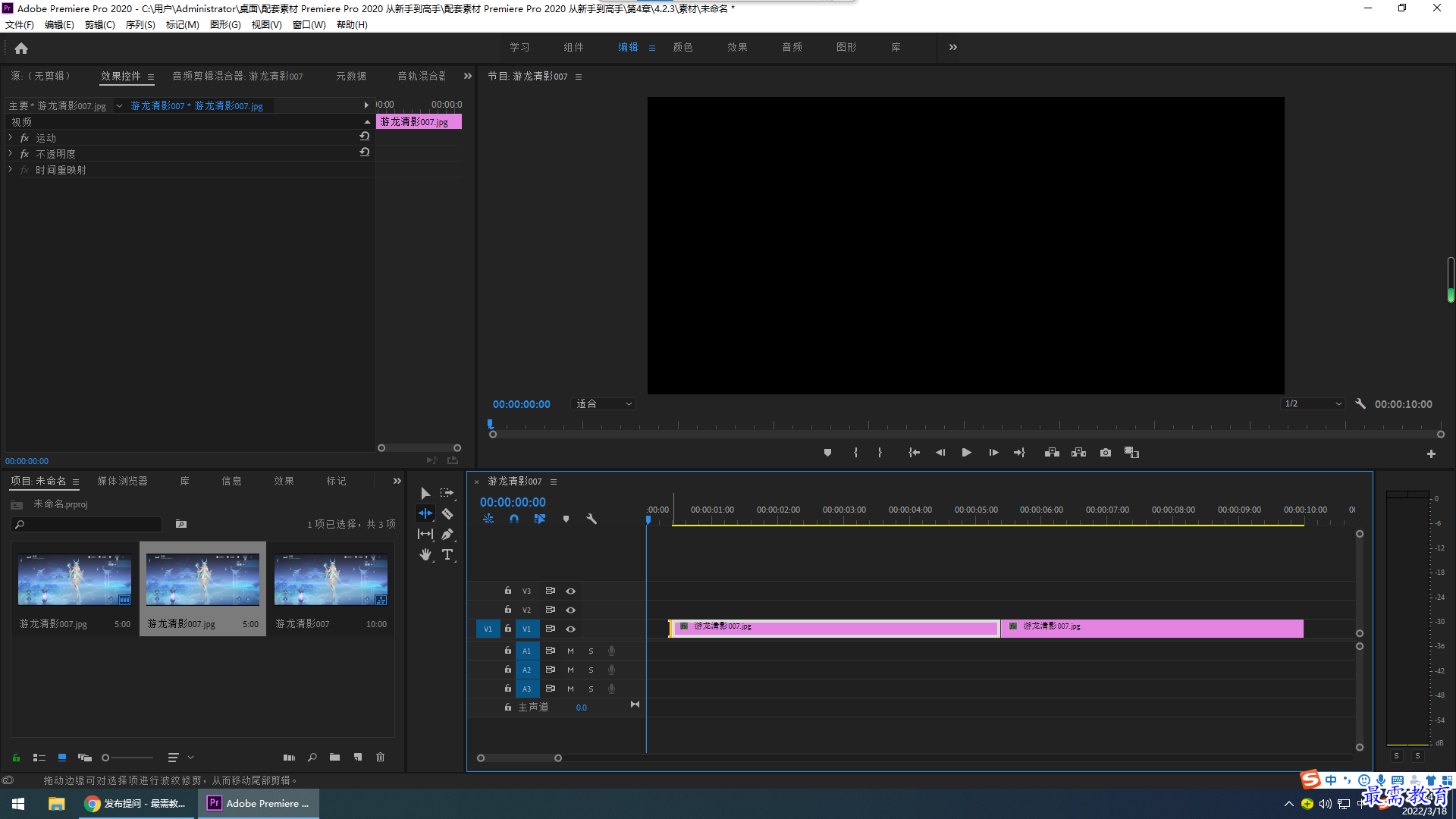Expand the Motion (运动) effect properties
Screen dimensions: 1456x819
[11, 137]
